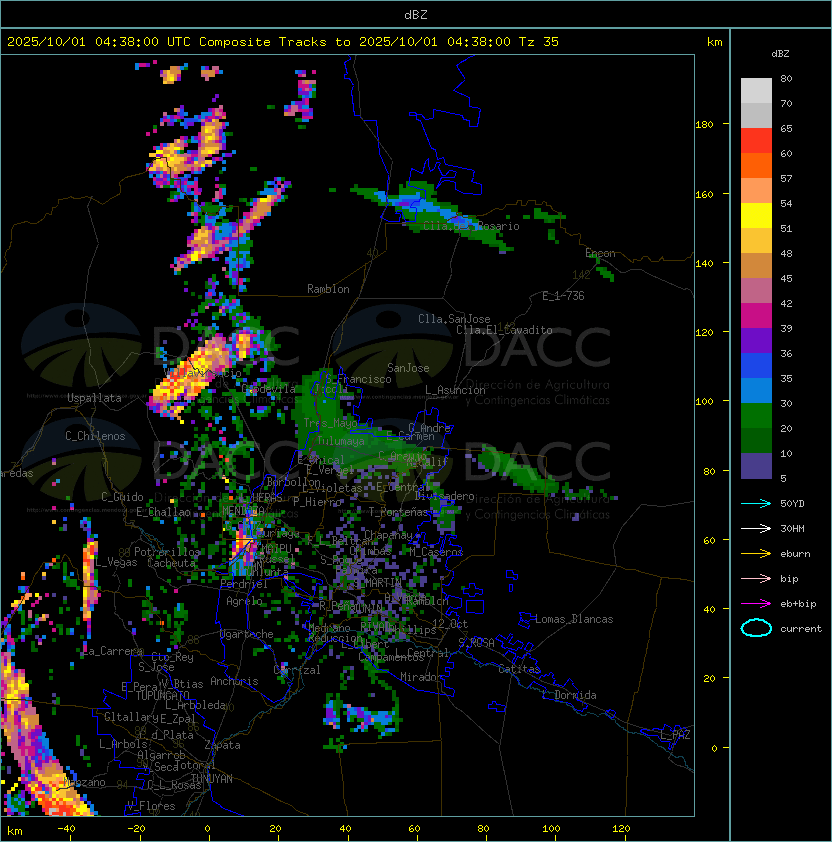Select the purple swatch between 39 and 36
Image resolution: width=832 pixels, height=842 pixels.
(756, 341)
